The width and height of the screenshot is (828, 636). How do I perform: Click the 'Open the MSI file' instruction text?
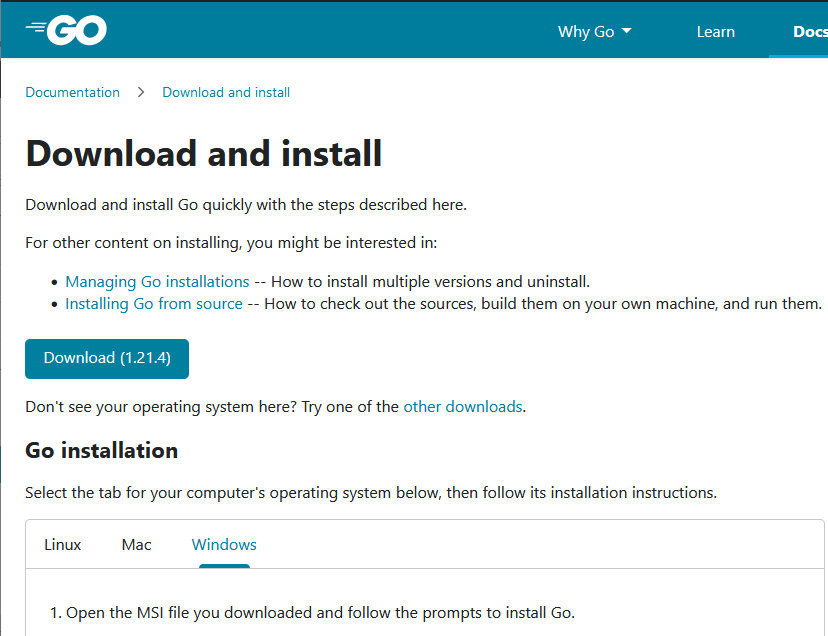[x=320, y=613]
